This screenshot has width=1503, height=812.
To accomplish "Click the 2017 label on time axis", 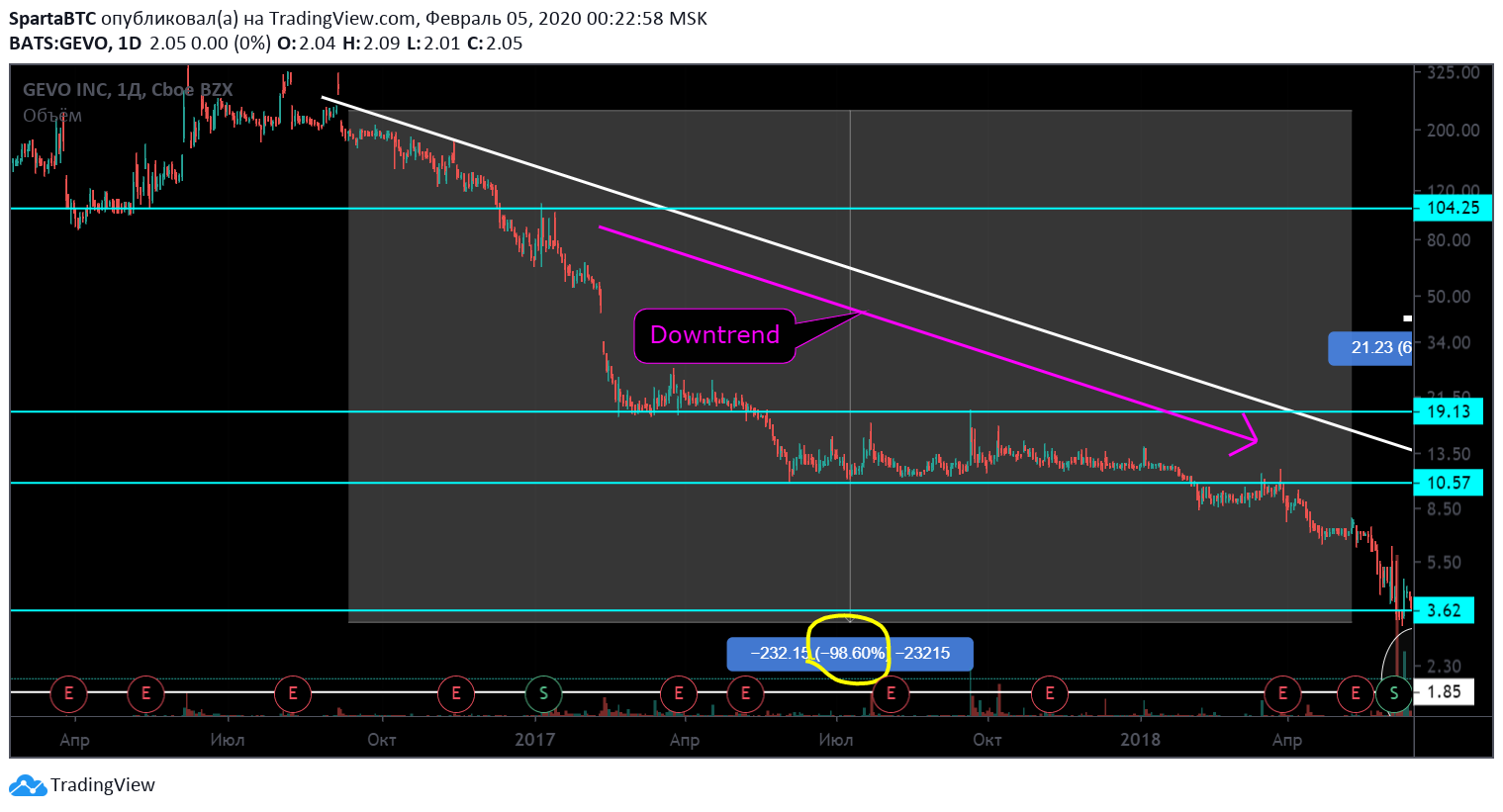I will 535,740.
